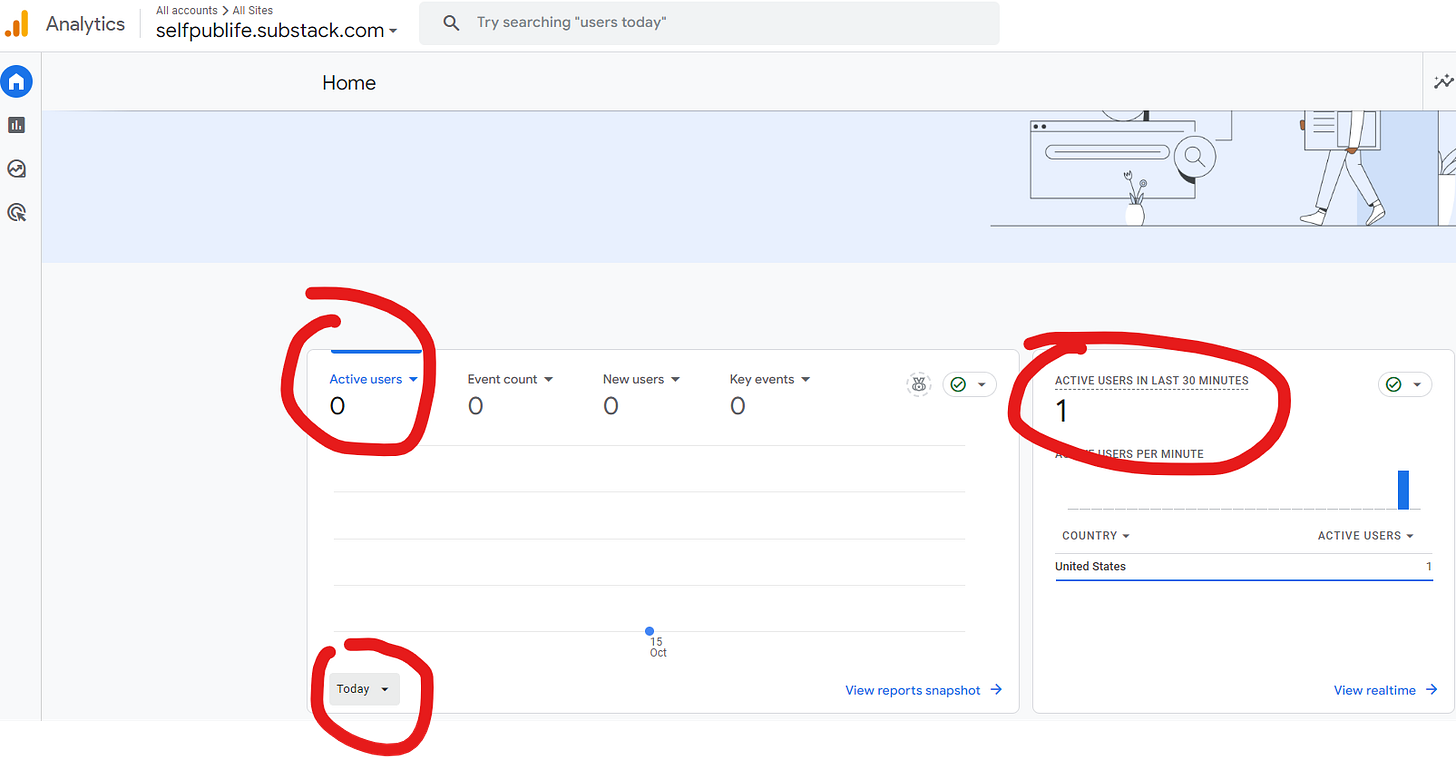Expand the New users metric dropdown
Screen dimensions: 1456x757
pos(676,380)
